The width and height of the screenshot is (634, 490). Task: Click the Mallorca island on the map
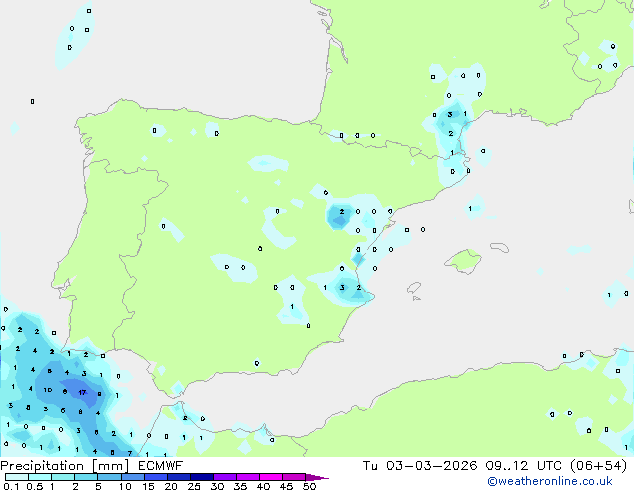(463, 261)
